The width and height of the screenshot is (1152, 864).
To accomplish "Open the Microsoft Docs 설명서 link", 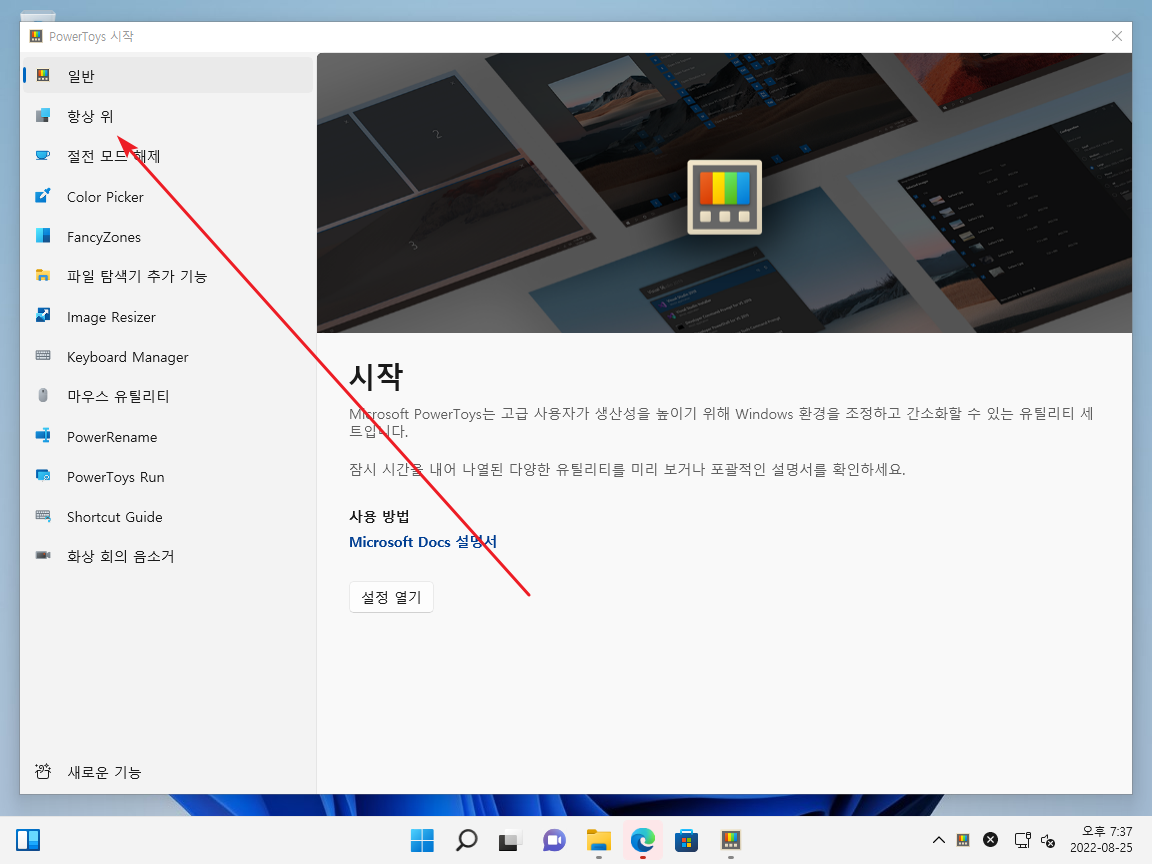I will (x=422, y=542).
